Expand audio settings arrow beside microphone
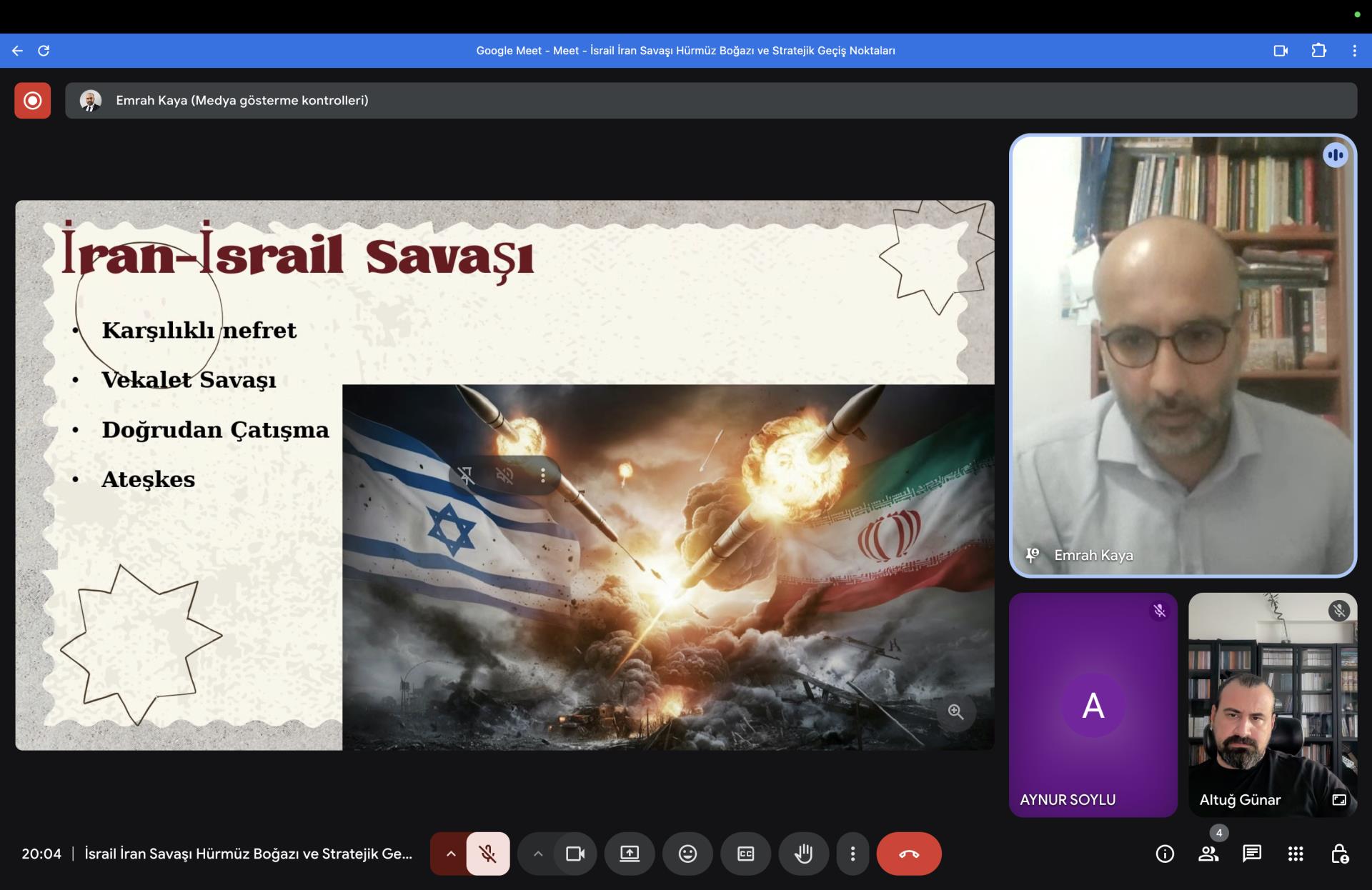 coord(450,854)
